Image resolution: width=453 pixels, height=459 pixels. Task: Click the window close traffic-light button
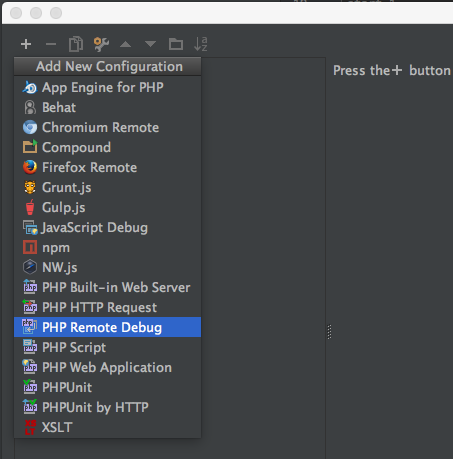point(16,13)
